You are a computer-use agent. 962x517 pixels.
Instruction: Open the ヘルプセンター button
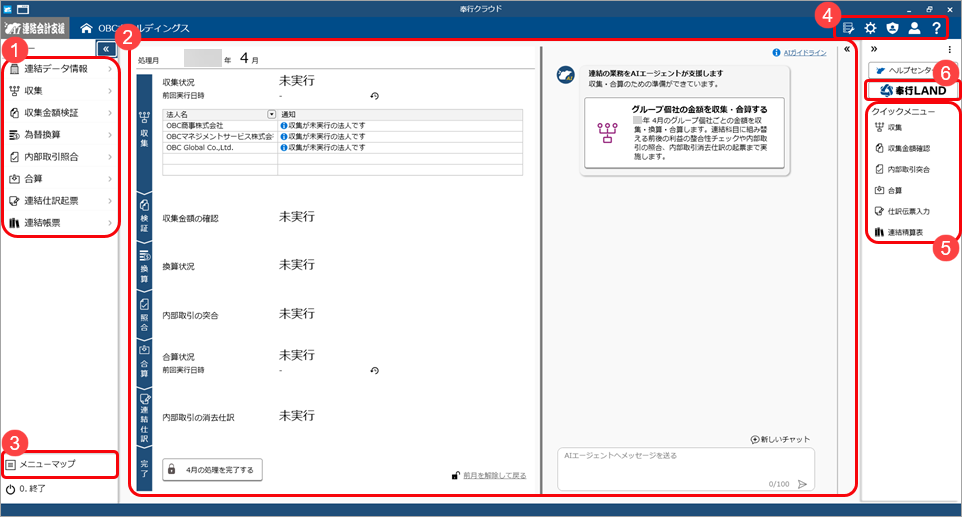coord(911,71)
